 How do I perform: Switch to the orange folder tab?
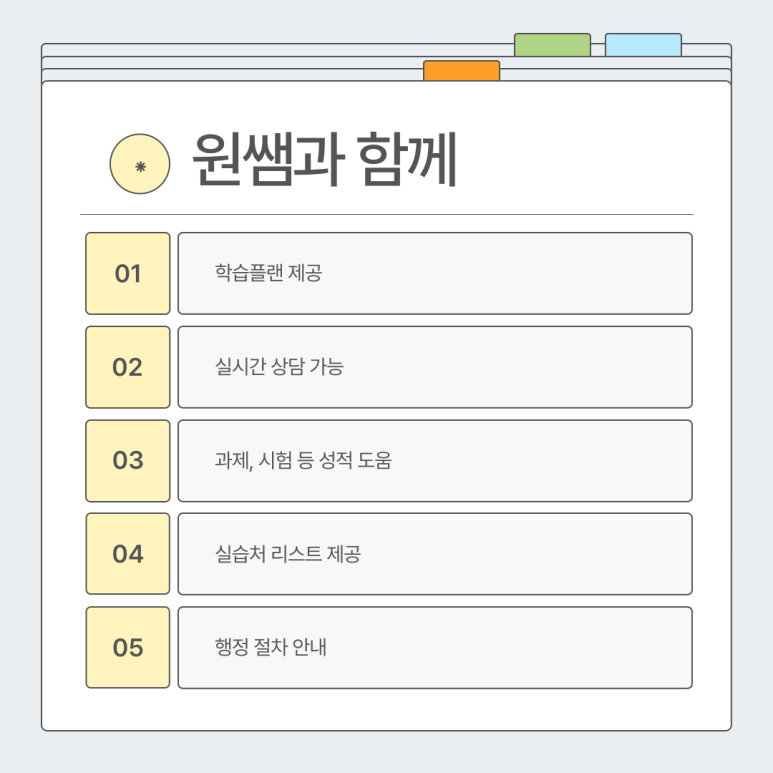tap(461, 70)
